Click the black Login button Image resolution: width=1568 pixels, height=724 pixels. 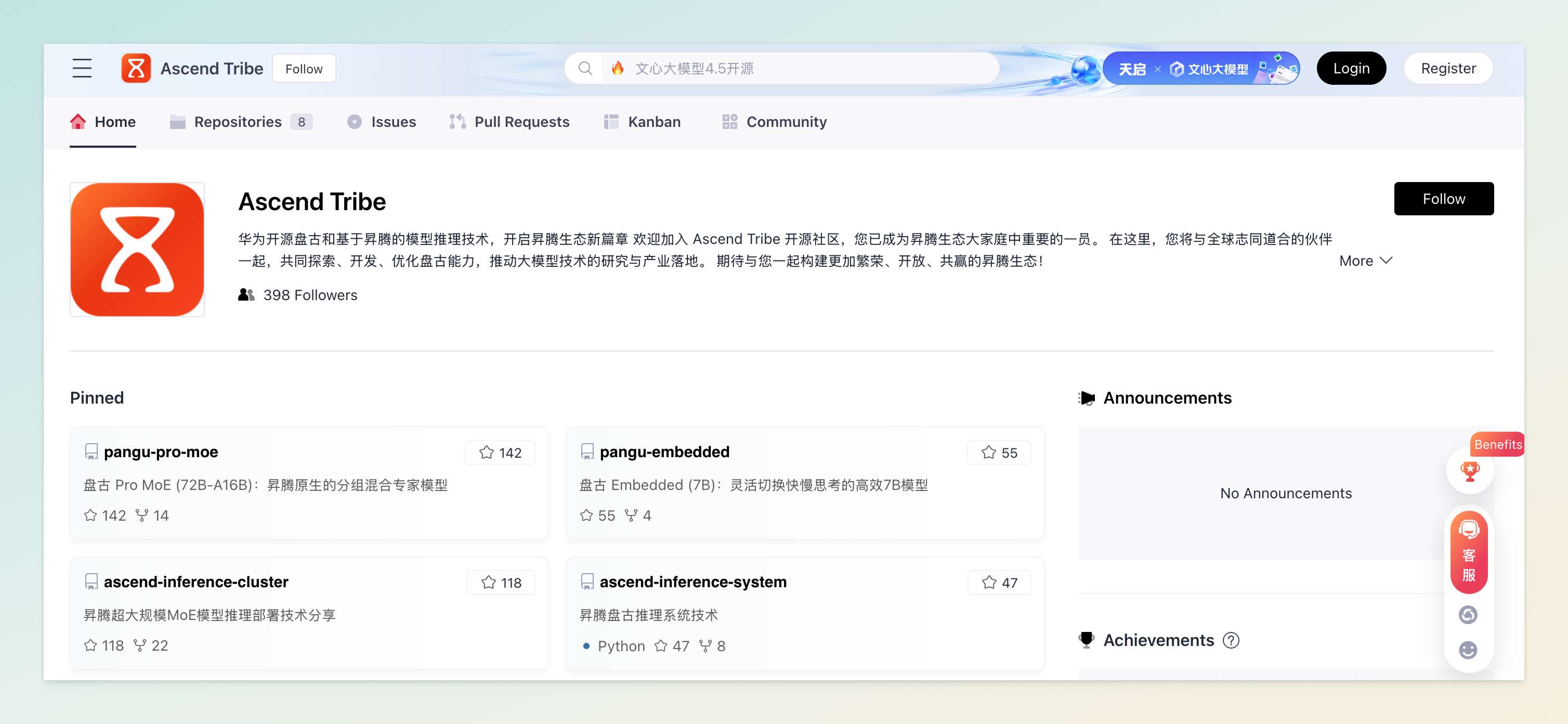coord(1351,68)
